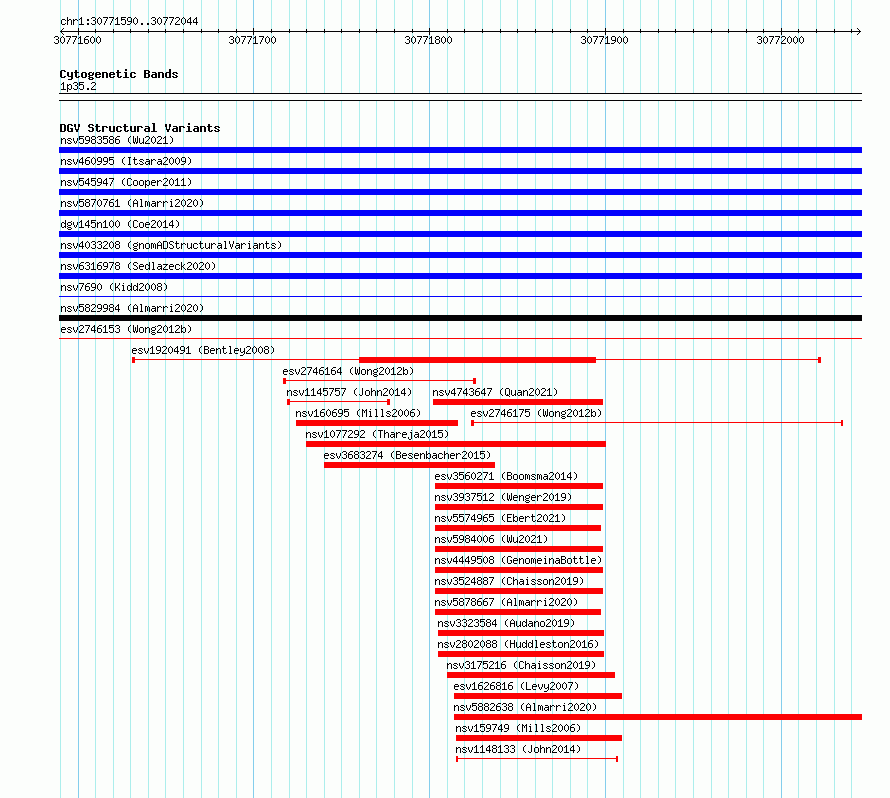Select the dgv145n100 (Coe2014) variant label

(x=120, y=224)
